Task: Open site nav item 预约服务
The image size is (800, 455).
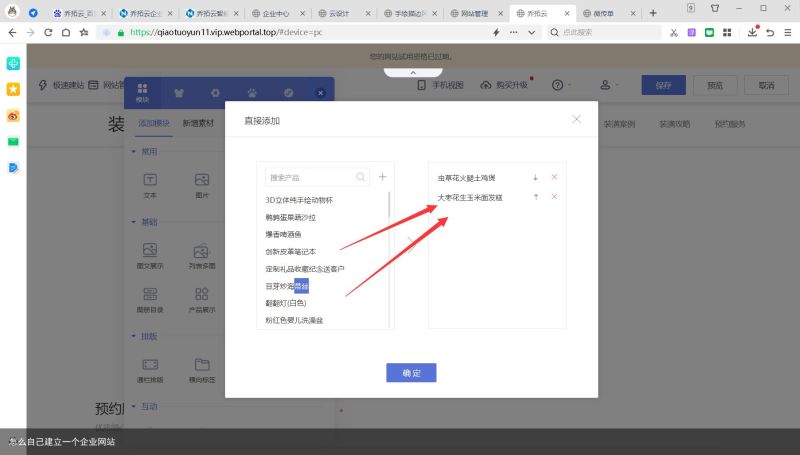Action: click(730, 124)
